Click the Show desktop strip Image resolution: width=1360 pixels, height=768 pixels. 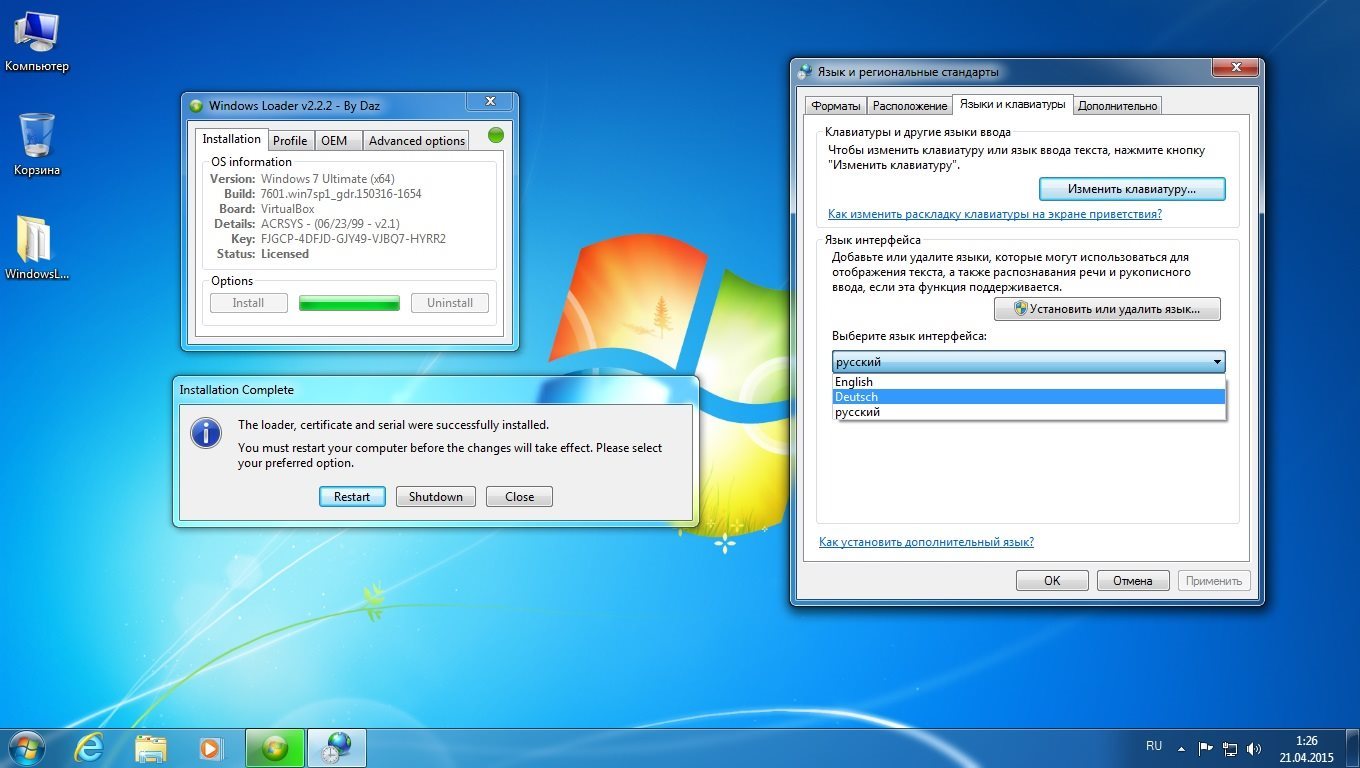point(1353,748)
